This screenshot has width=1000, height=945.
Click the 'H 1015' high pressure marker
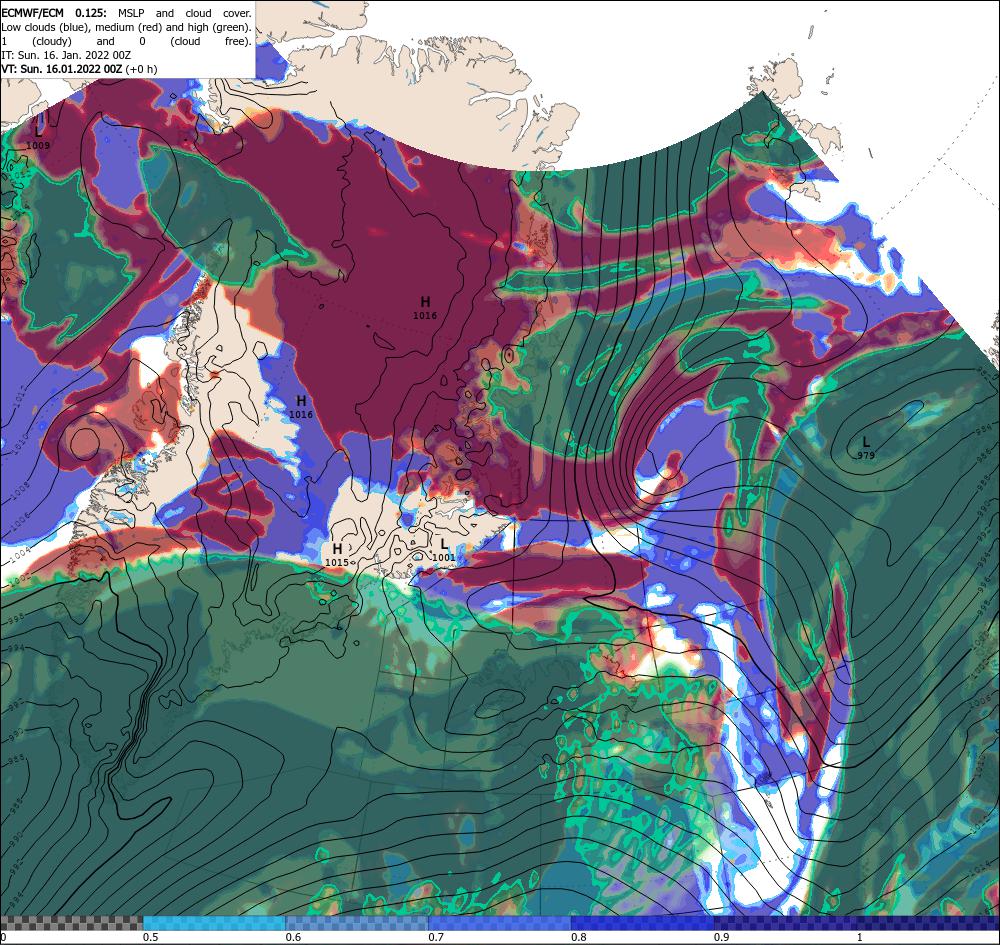pyautogui.click(x=337, y=554)
